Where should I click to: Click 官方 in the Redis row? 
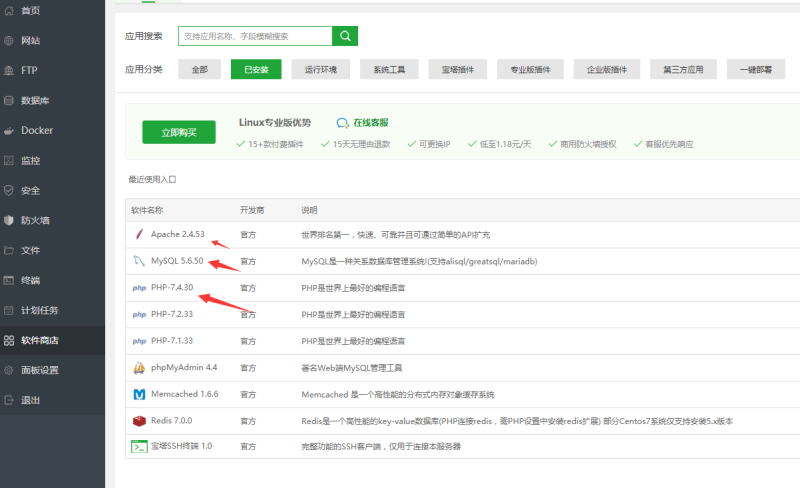tap(248, 421)
